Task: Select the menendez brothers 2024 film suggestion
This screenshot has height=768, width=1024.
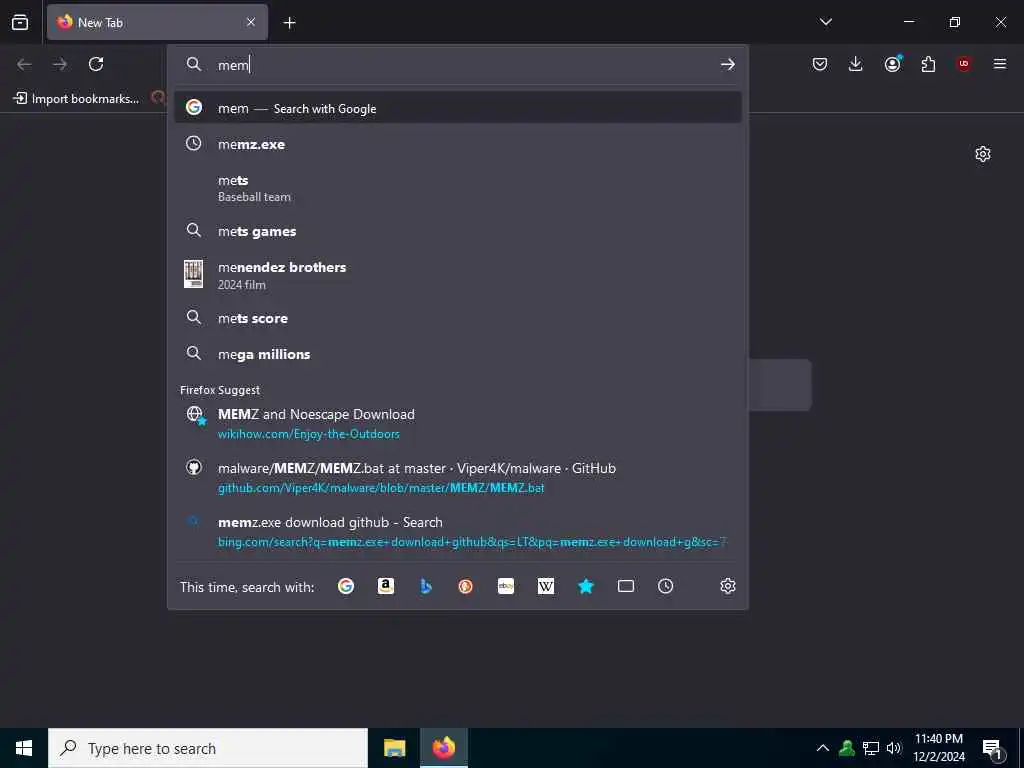Action: tap(458, 275)
